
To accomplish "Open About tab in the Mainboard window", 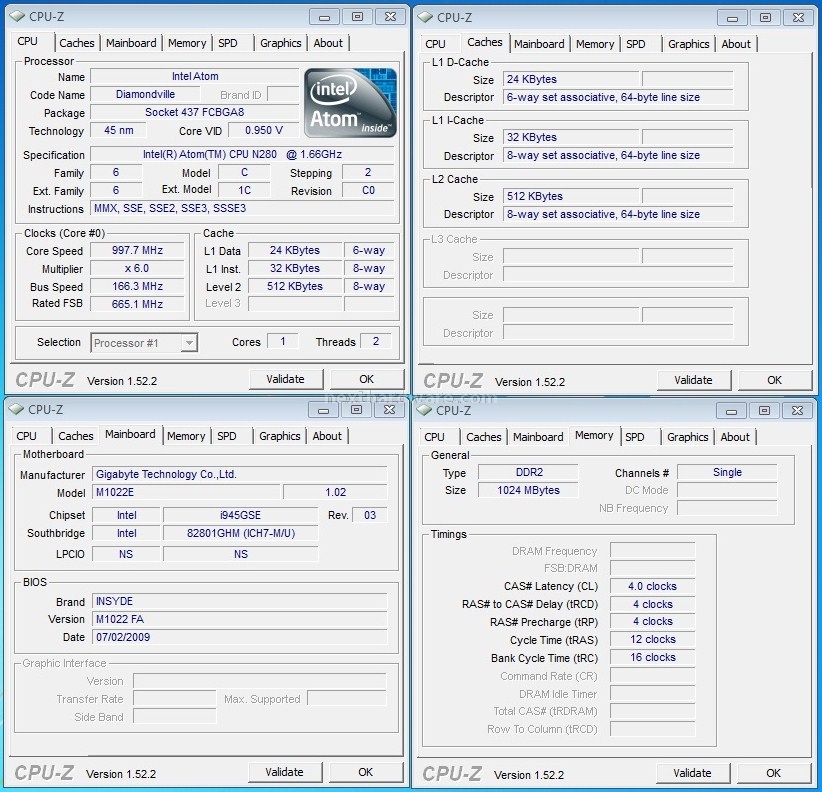I will pos(327,436).
